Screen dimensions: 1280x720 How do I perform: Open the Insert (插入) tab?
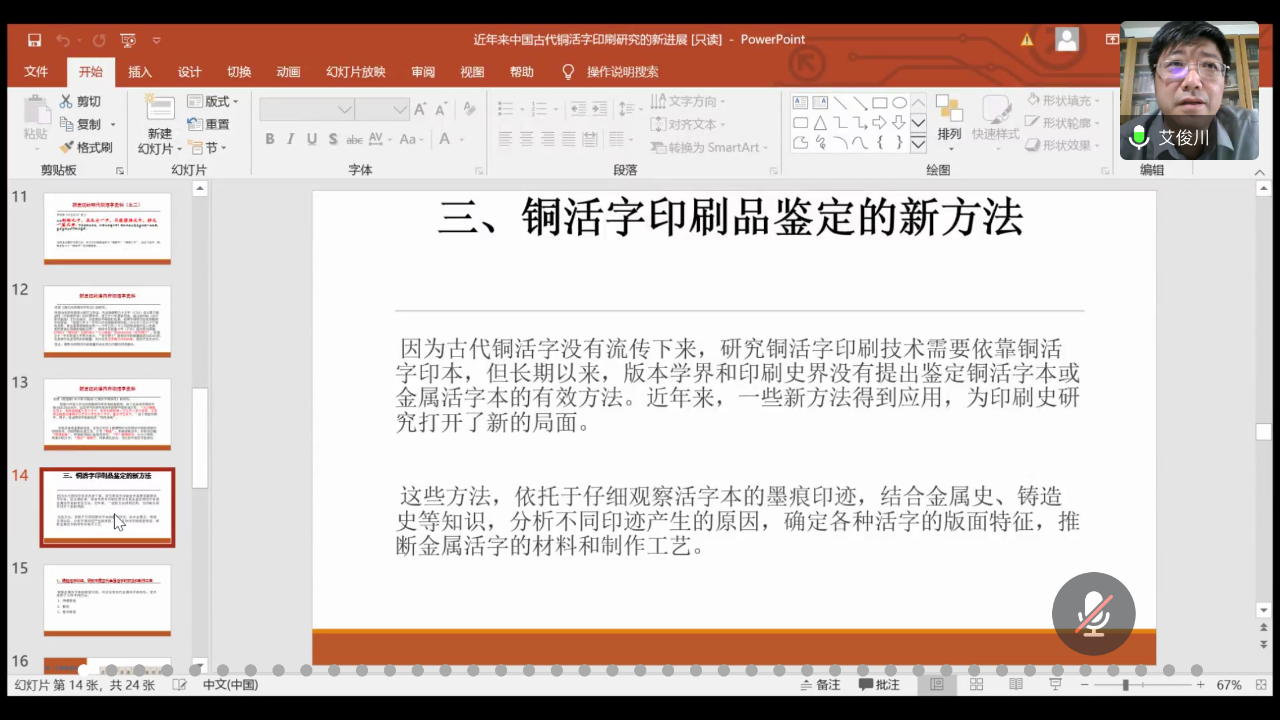140,72
